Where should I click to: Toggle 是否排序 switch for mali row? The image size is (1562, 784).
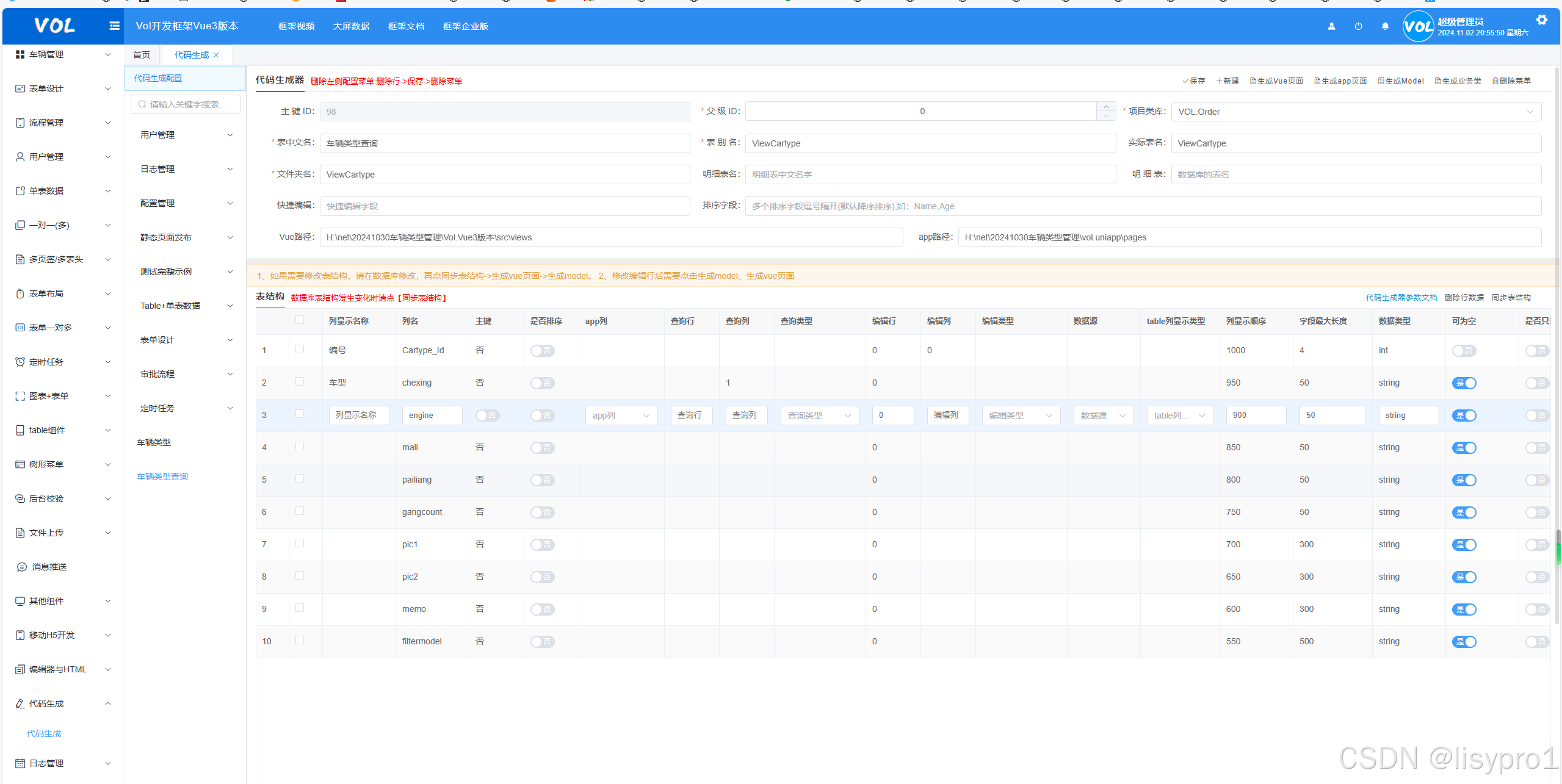click(542, 448)
